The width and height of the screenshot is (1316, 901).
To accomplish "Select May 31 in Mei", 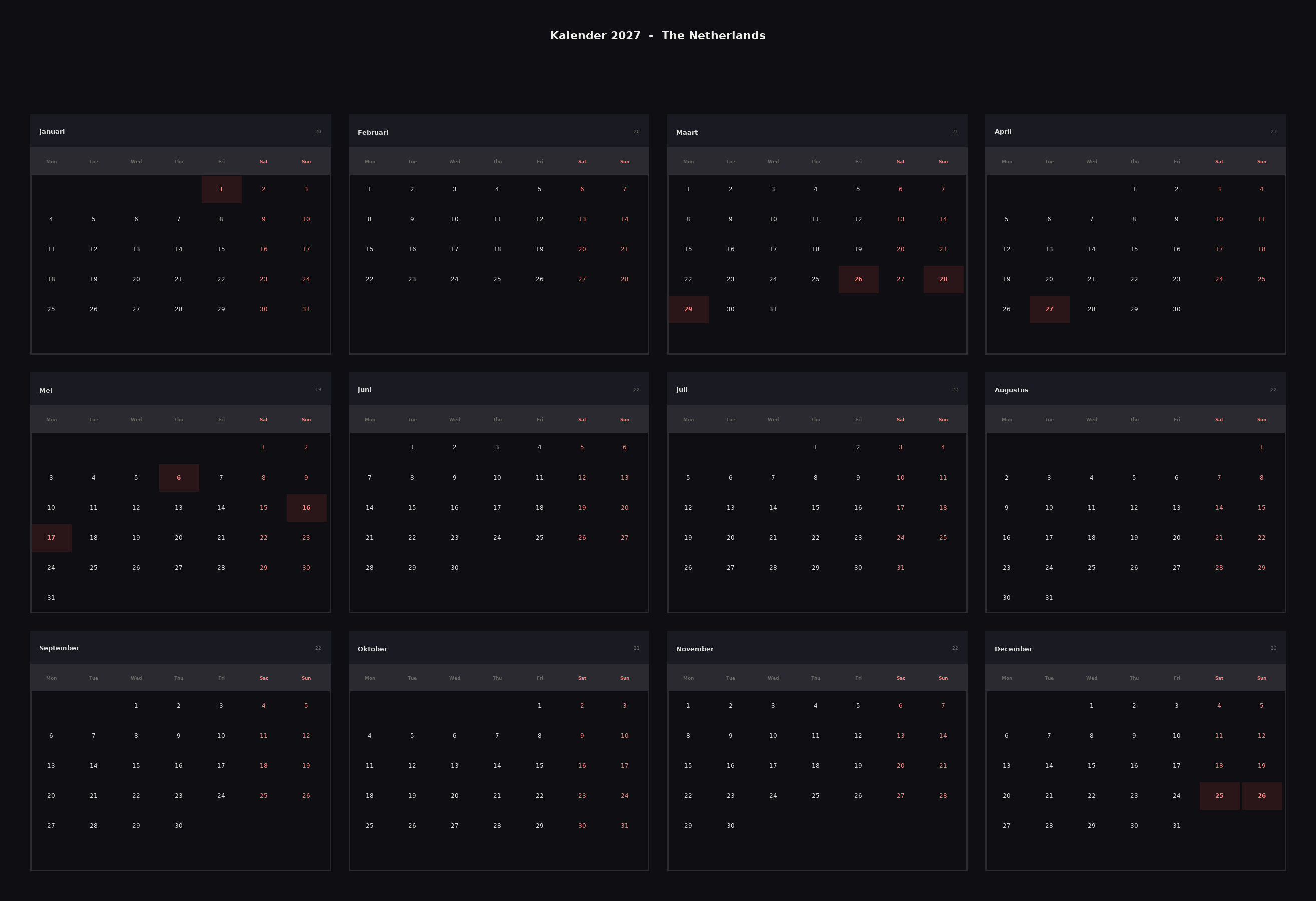I will pos(51,598).
